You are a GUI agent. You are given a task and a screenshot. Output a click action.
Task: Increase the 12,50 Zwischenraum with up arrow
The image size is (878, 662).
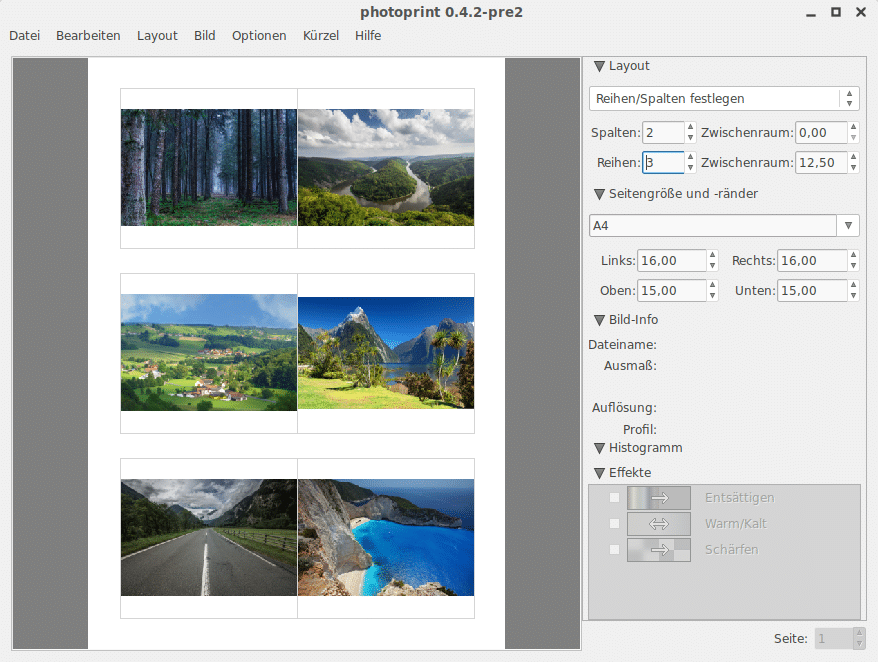tap(853, 157)
